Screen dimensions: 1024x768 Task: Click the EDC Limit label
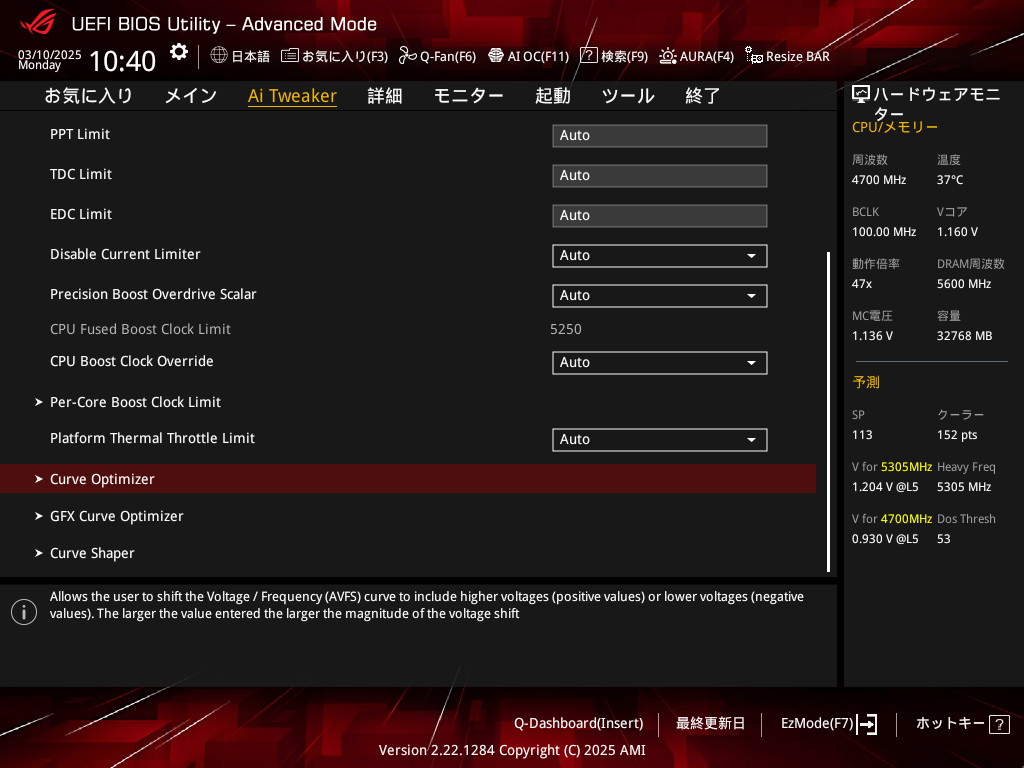pyautogui.click(x=81, y=214)
